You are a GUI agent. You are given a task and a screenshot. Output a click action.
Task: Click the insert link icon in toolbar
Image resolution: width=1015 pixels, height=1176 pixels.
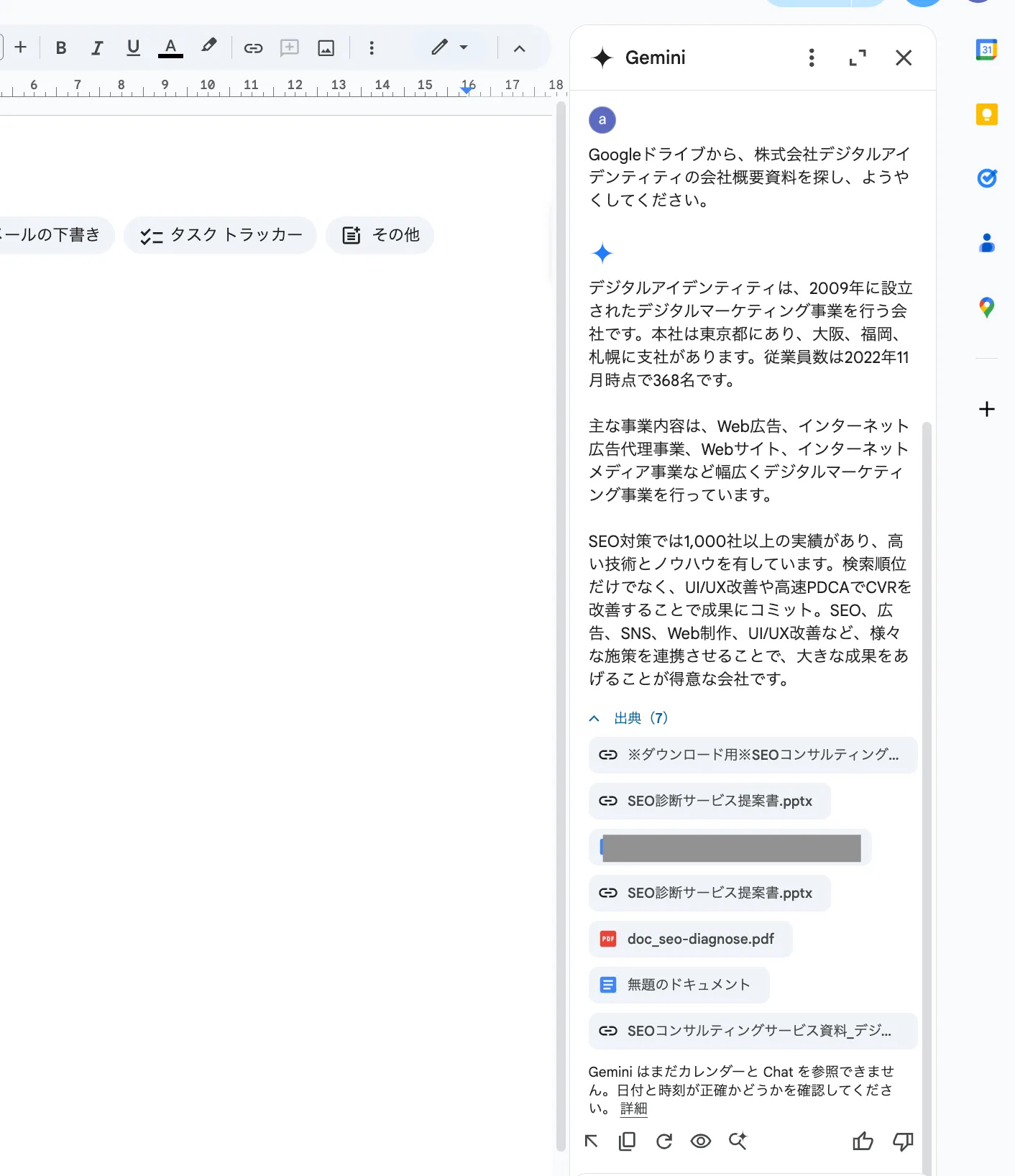pyautogui.click(x=253, y=48)
